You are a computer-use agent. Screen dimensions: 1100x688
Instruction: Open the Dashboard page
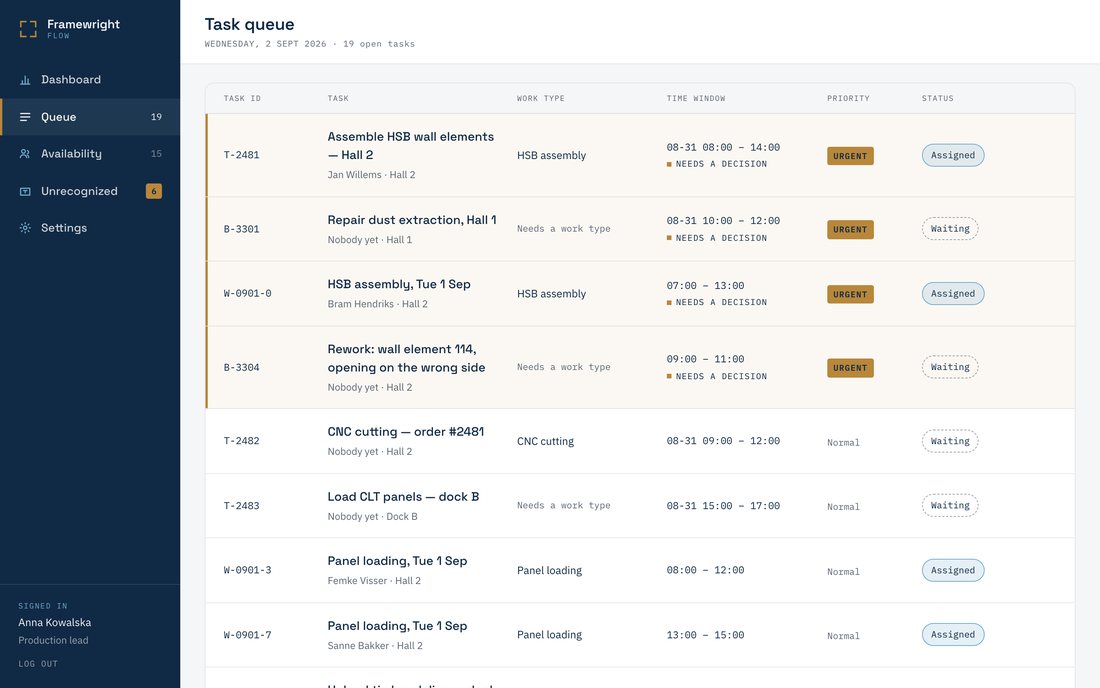90,80
